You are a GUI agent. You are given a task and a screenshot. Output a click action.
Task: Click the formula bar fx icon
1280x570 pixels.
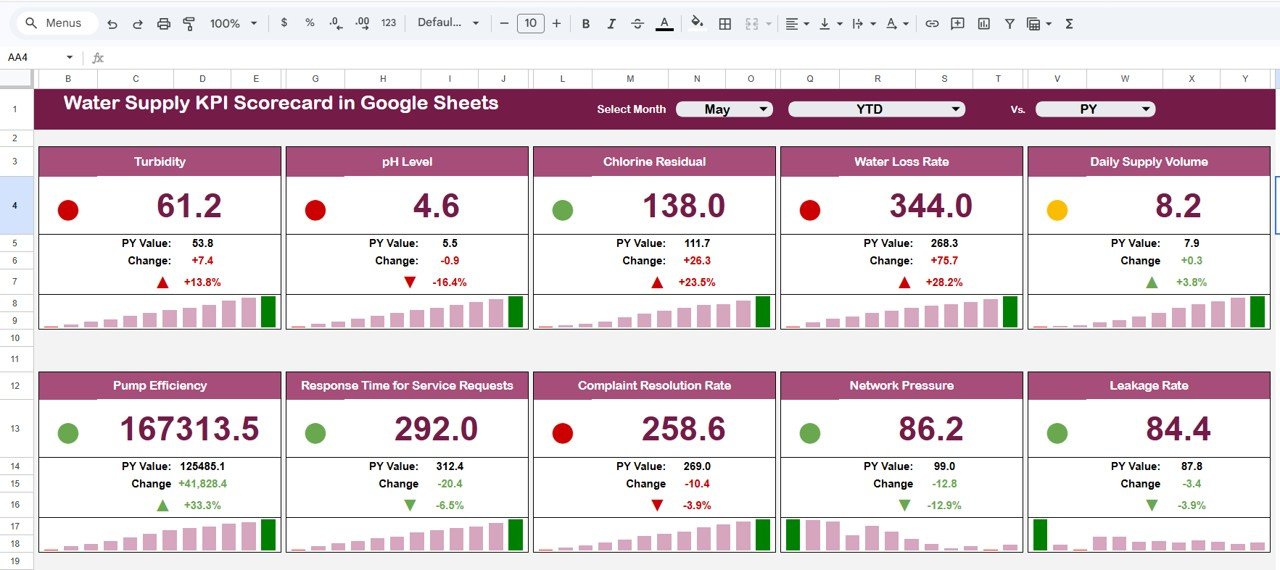click(x=98, y=57)
